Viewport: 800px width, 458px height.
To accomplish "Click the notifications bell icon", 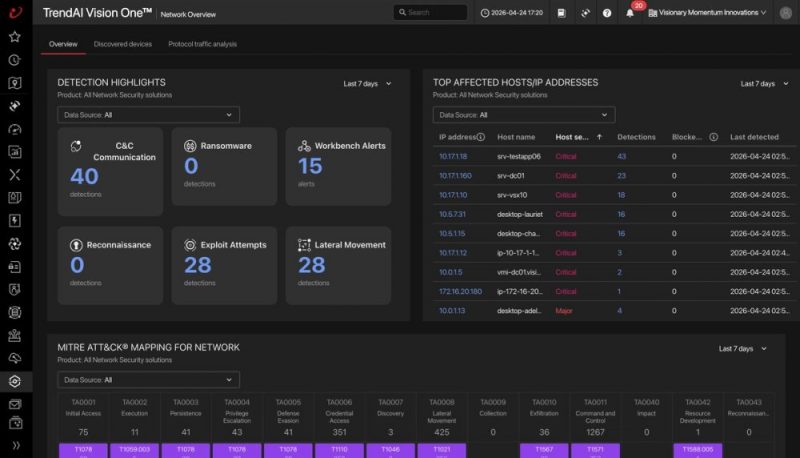I will click(630, 13).
